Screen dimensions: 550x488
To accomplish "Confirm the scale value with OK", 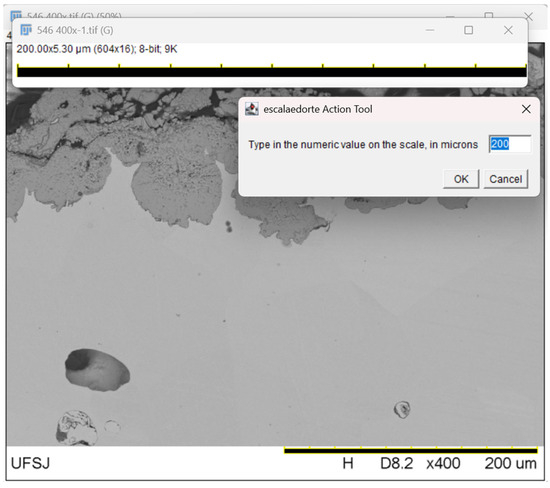I will tap(461, 179).
